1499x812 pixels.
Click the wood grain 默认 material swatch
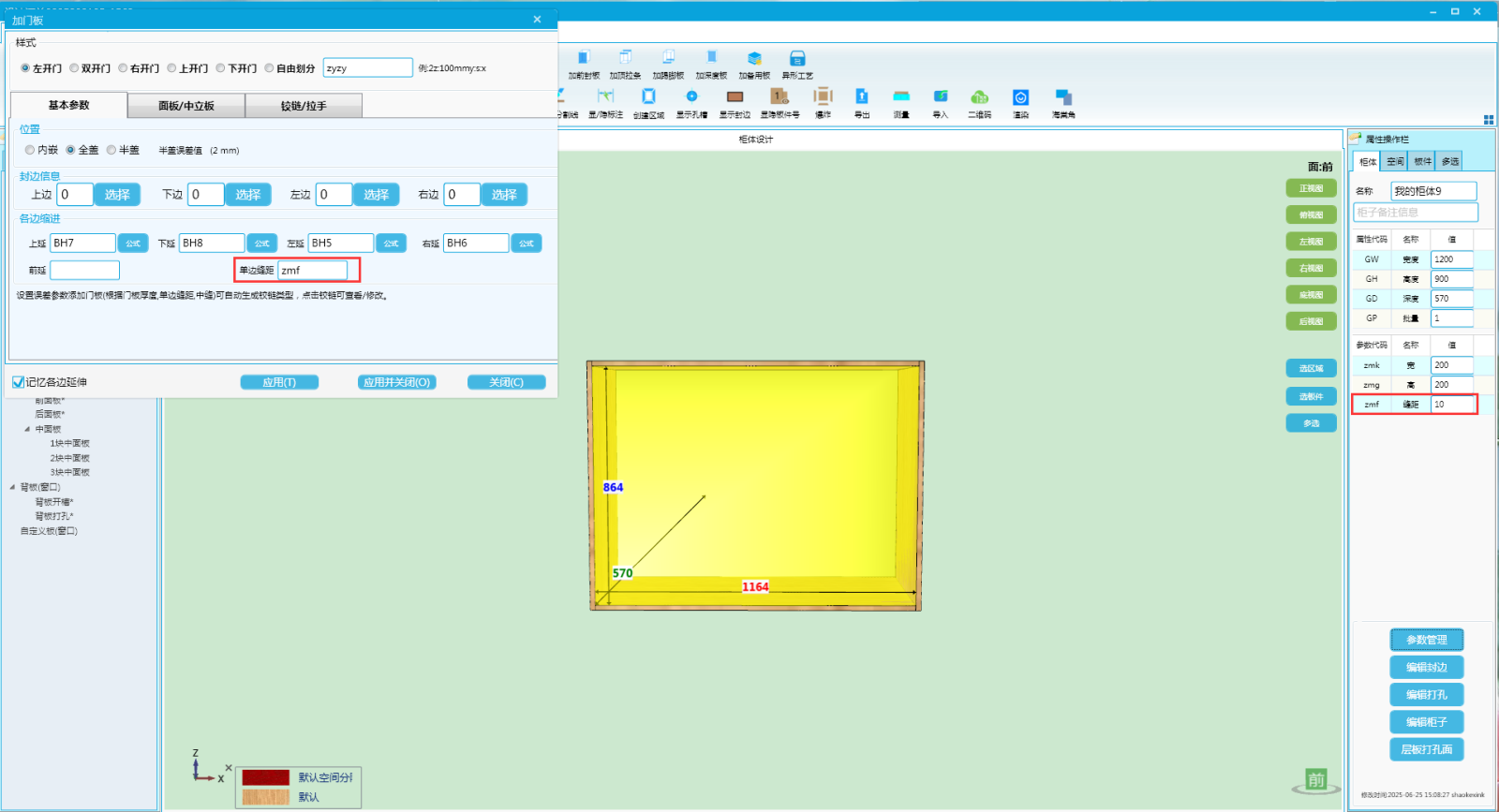point(266,797)
